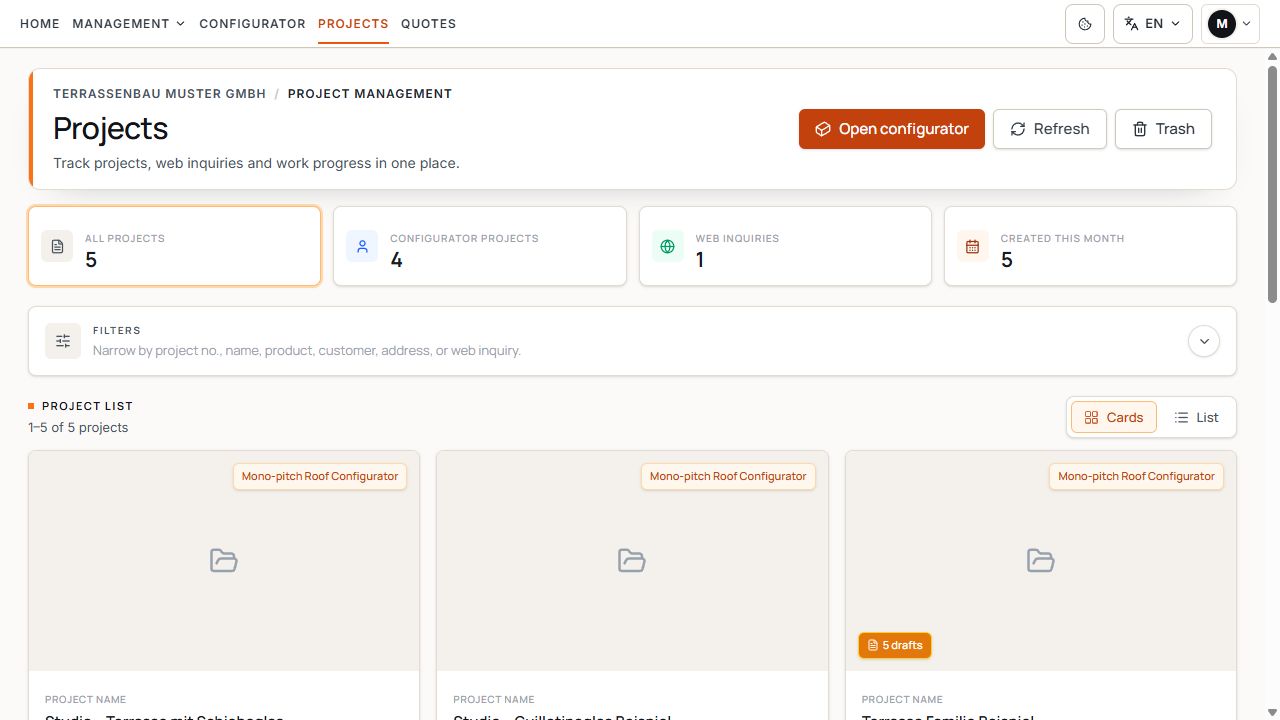Click the folder icon above the 5 drafts badge

pos(1041,561)
